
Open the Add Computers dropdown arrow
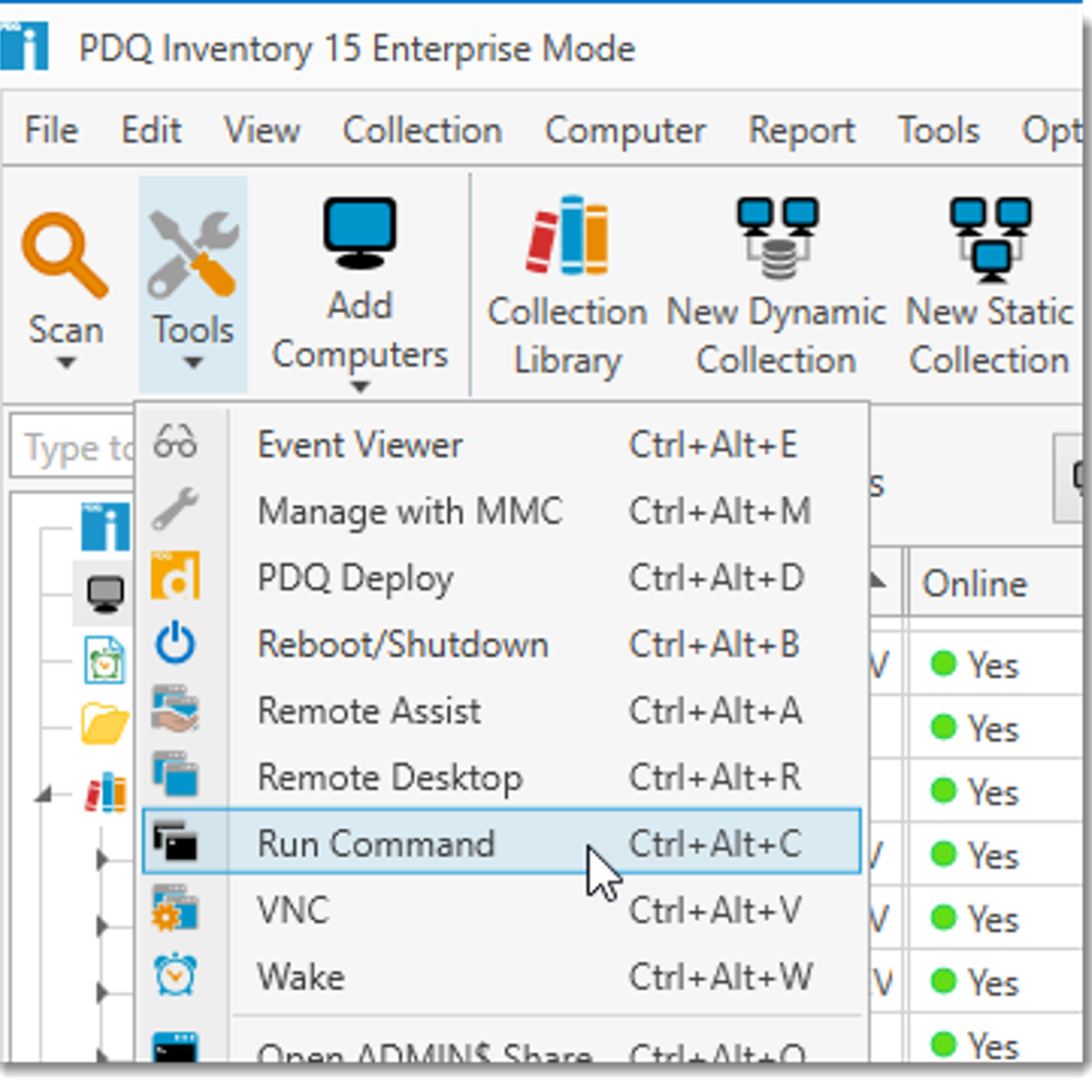[x=360, y=388]
